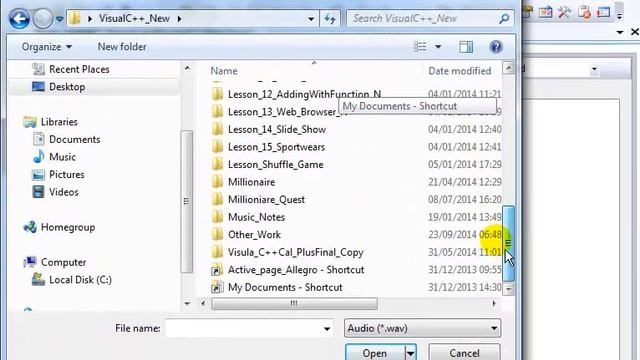Sort by the Name column header
The image size is (640, 360).
[224, 71]
